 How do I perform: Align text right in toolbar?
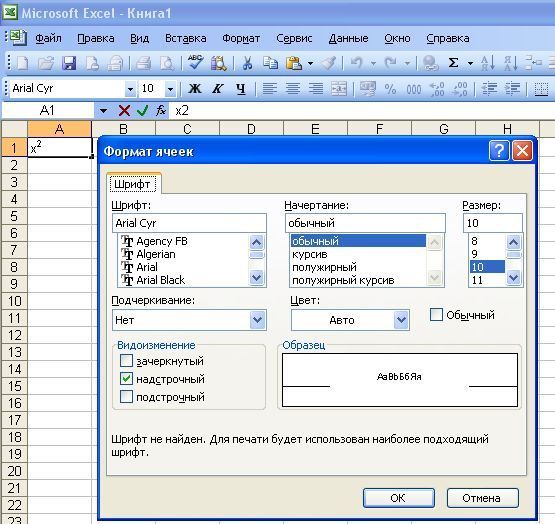click(x=316, y=89)
